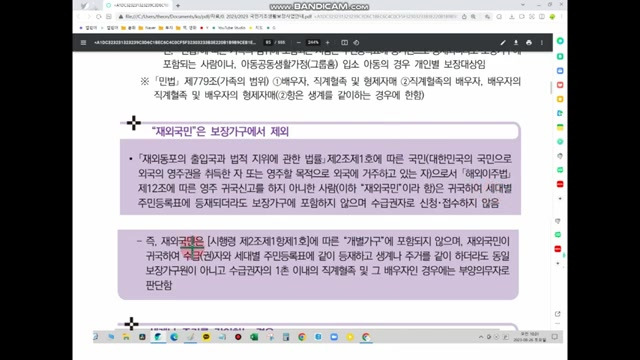
Task: Open the Naver bookmark folder
Action: pos(147,28)
